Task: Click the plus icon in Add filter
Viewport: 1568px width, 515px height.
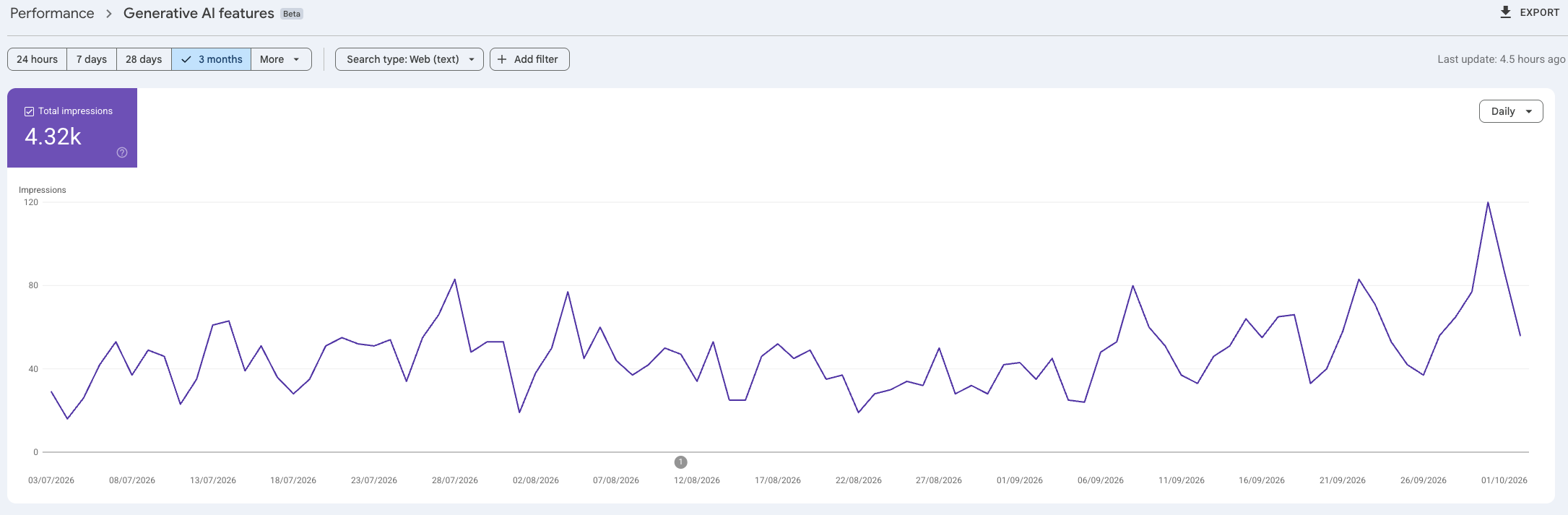Action: (502, 59)
